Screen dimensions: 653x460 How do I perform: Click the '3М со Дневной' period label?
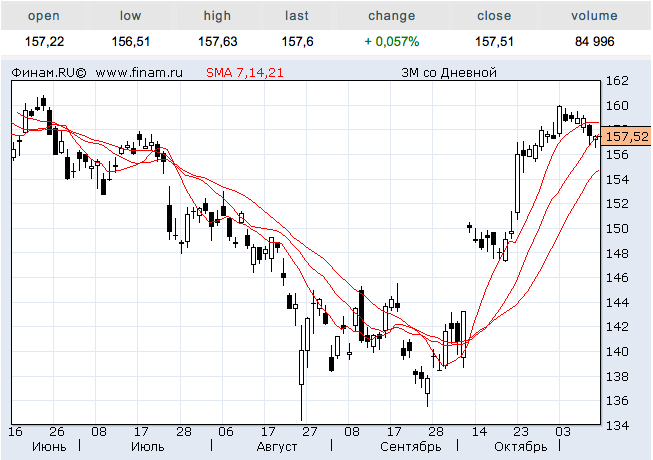click(449, 73)
